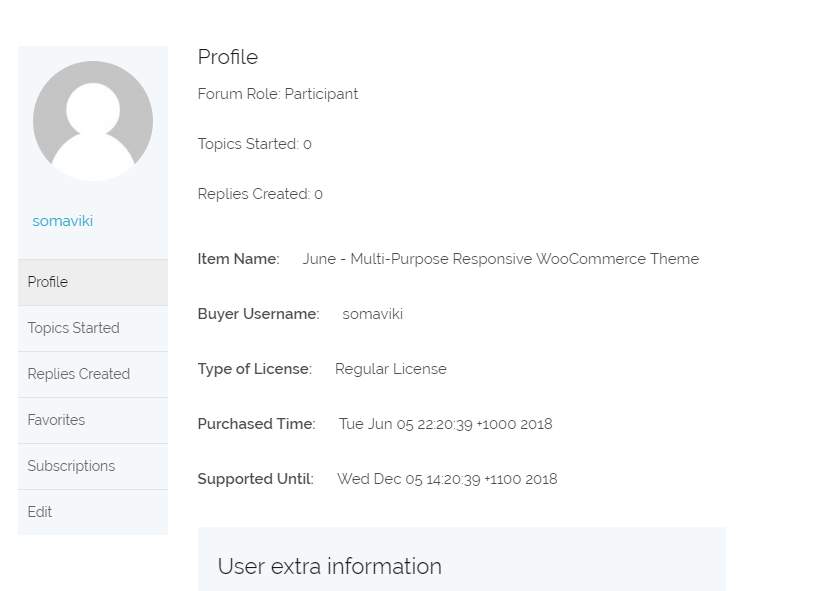Viewport: 819px width, 591px height.
Task: Click the User extra information heading
Action: coord(330,566)
